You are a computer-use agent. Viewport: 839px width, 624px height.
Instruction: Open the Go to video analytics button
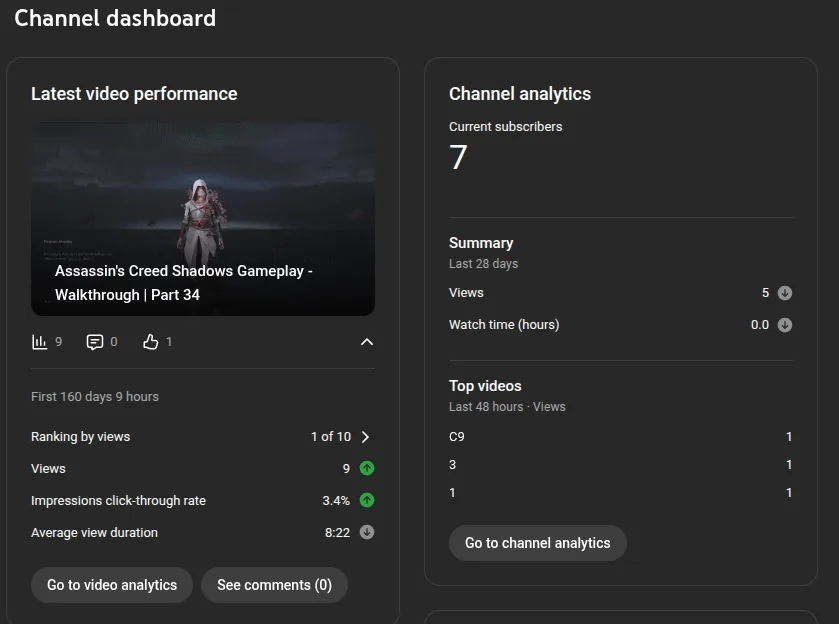coord(112,585)
